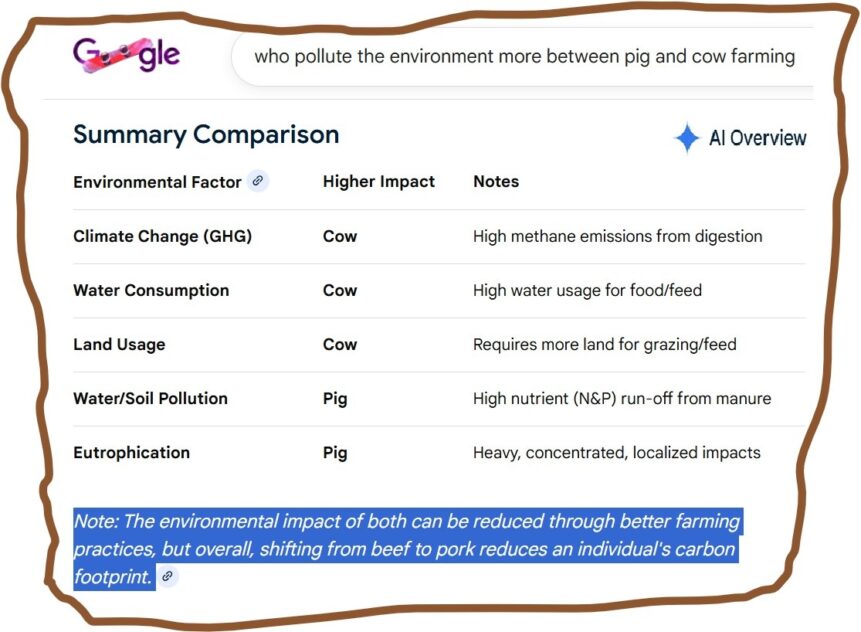Select the Land Usage row label
The height and width of the screenshot is (632, 861).
(x=119, y=345)
